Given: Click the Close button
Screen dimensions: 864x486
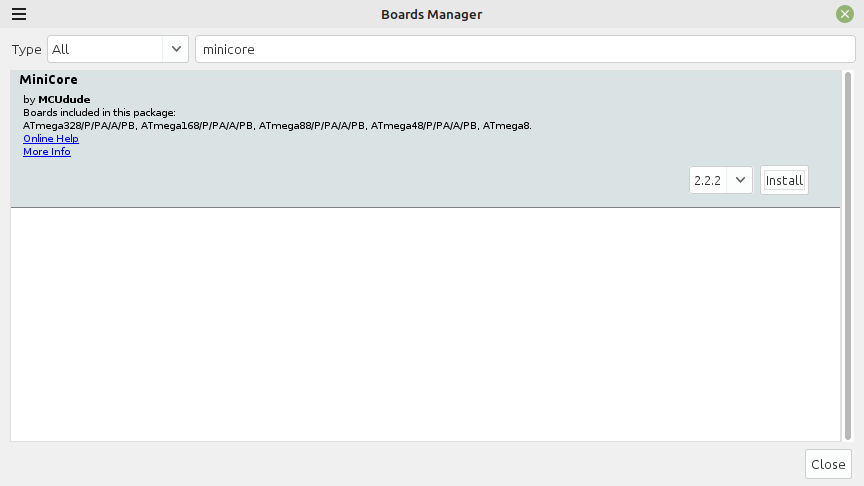Looking at the screenshot, I should pyautogui.click(x=828, y=464).
